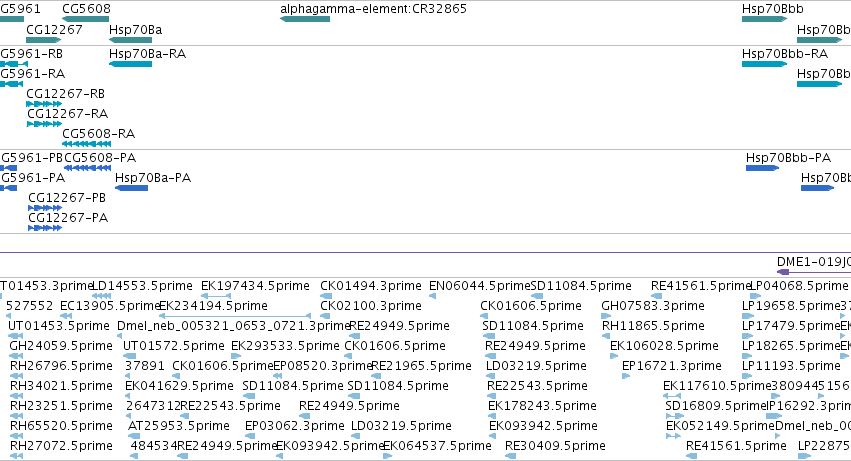Click the EK197434.5prime EST label
Viewport: 851px width, 461px height.
coord(255,286)
